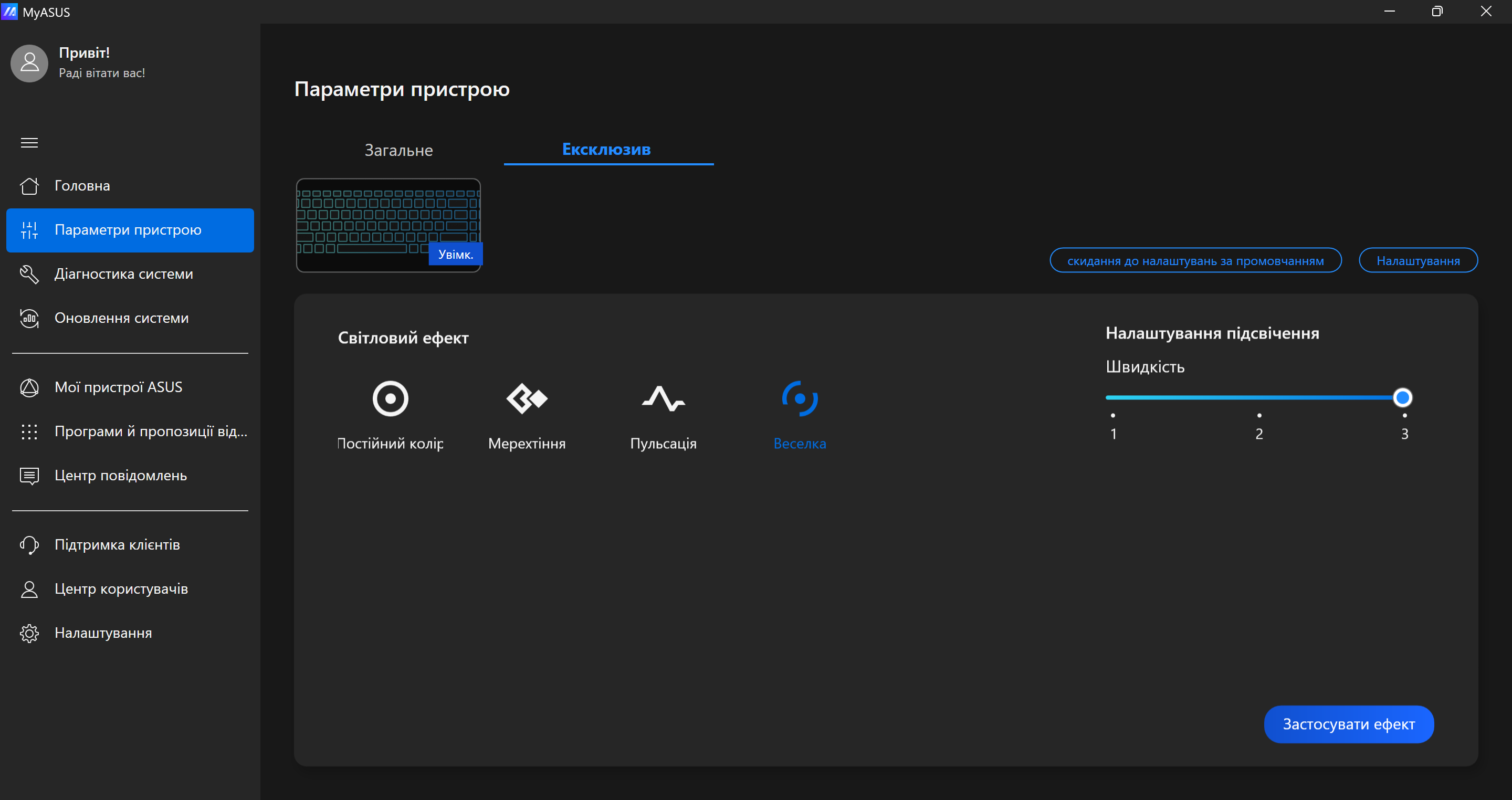
Task: Open Підтримка клієнтів in the sidebar
Action: pos(117,545)
